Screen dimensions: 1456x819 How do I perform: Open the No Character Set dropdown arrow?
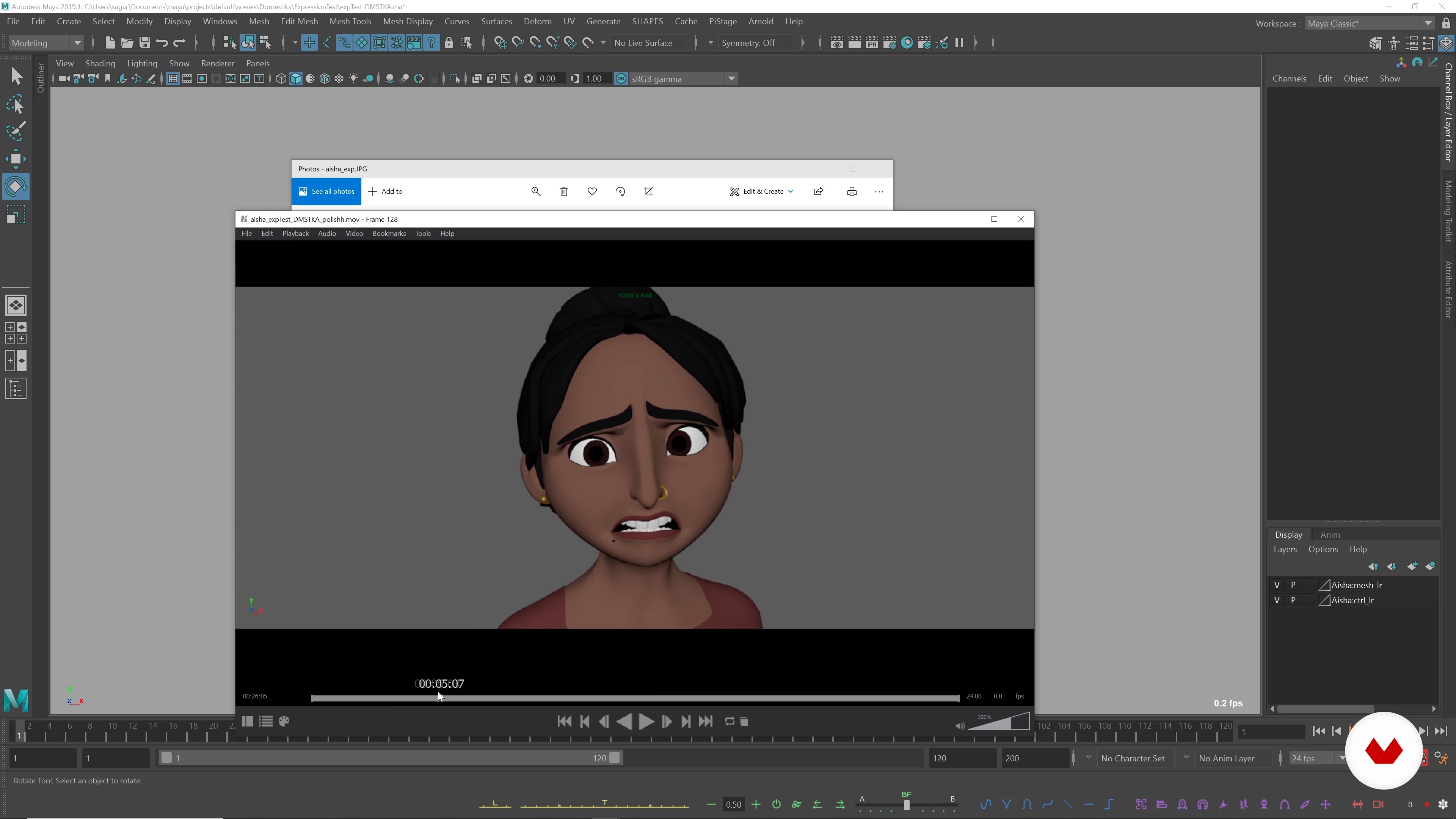tap(1089, 758)
